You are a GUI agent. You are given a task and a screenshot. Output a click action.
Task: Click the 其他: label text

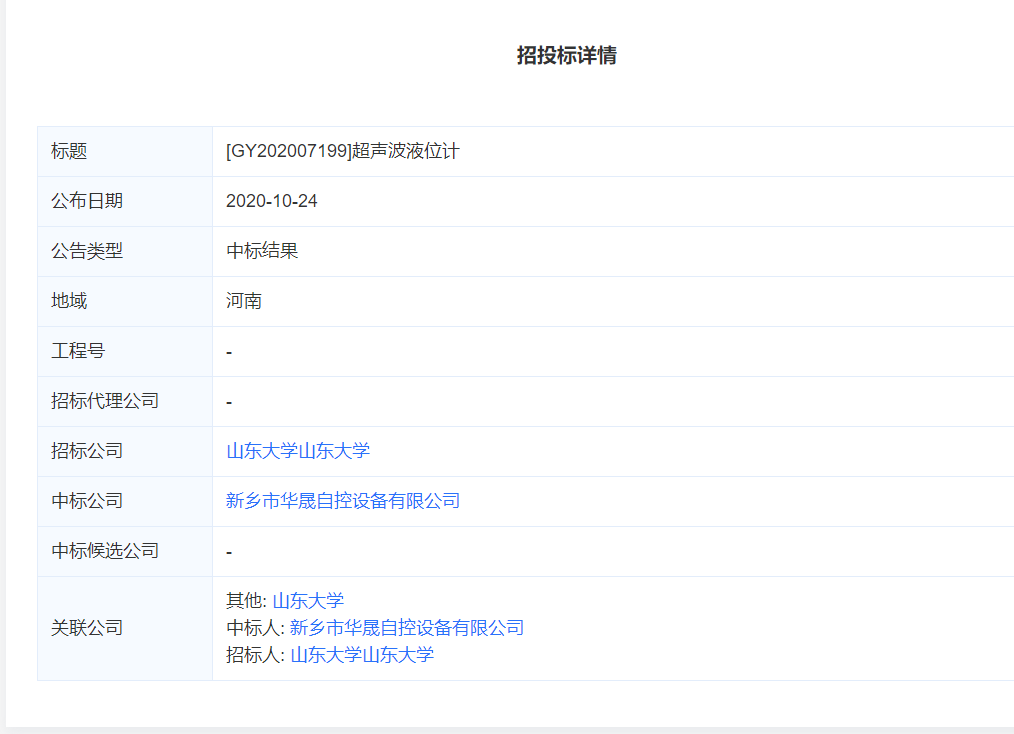tap(246, 601)
